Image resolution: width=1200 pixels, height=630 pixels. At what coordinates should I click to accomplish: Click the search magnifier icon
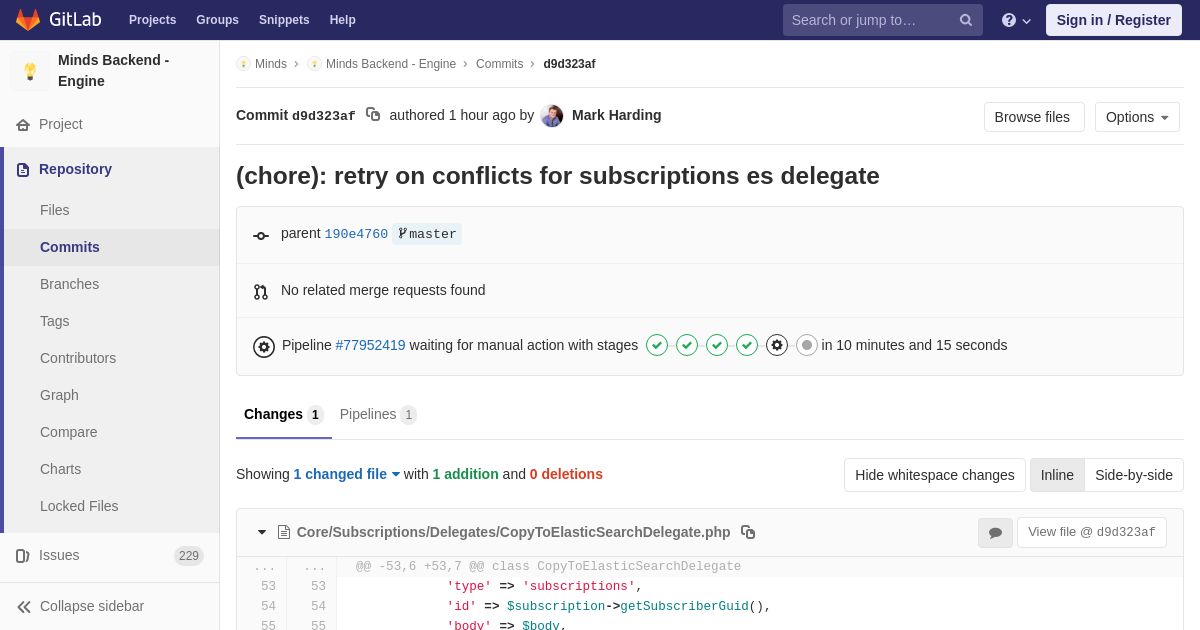[966, 20]
